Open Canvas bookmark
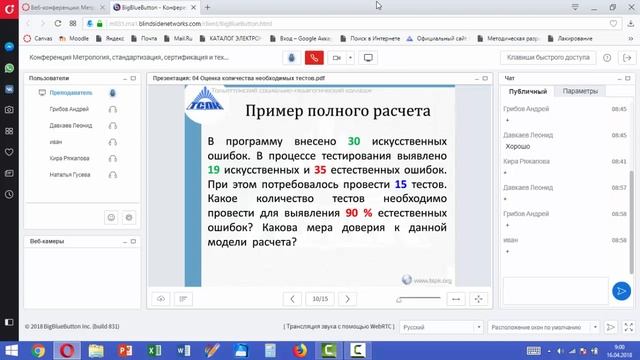The height and width of the screenshot is (360, 640). pyautogui.click(x=38, y=38)
